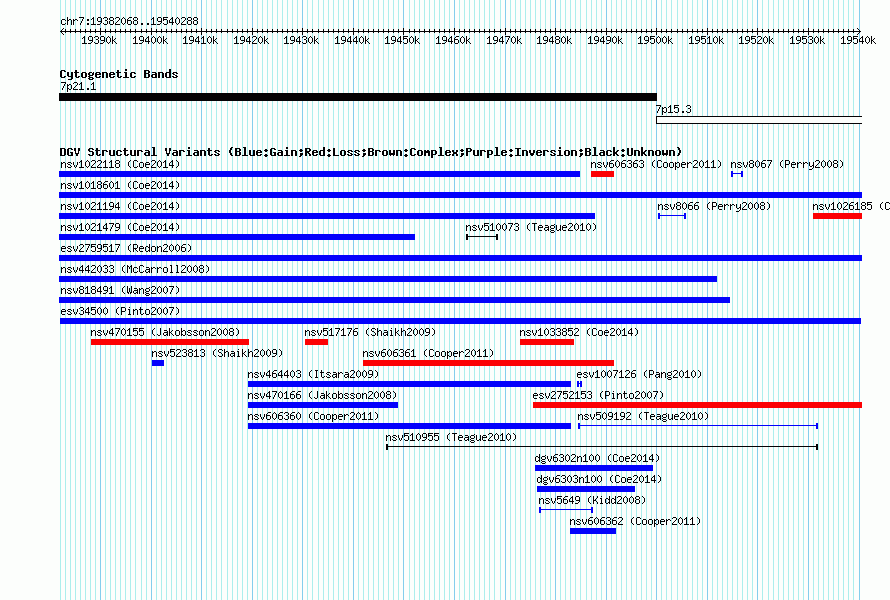
Task: Click the 7p21.1 black cytogenetic band
Action: (x=358, y=97)
